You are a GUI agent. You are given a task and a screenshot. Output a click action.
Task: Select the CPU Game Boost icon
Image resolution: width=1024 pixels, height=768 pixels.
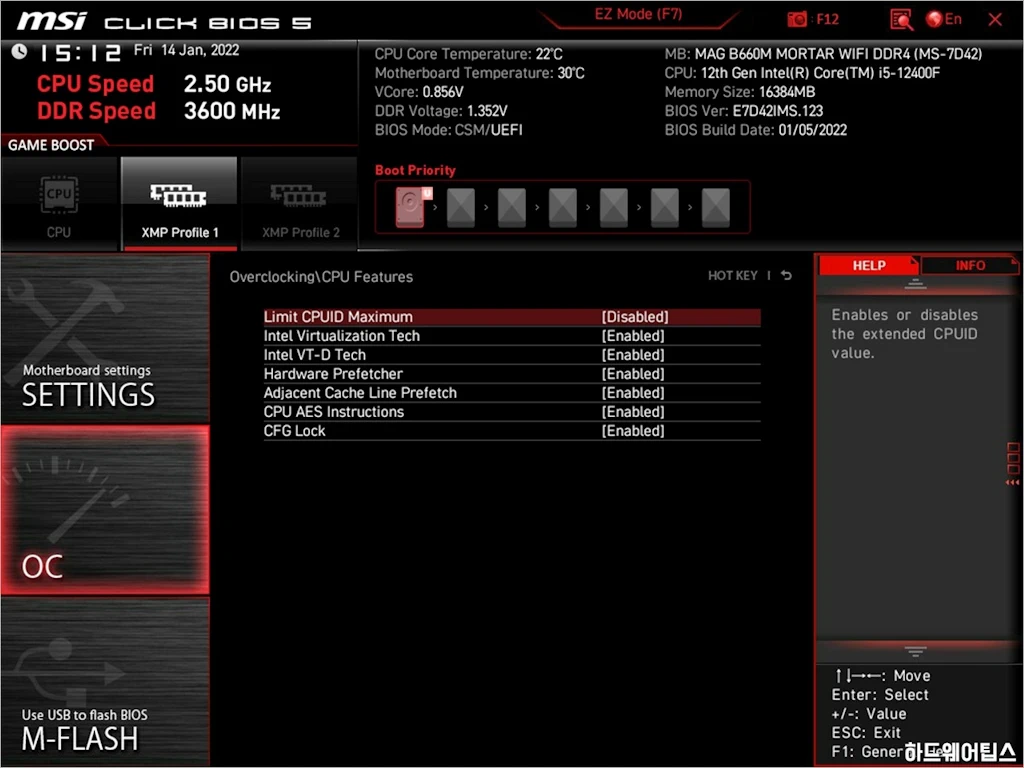[x=59, y=203]
